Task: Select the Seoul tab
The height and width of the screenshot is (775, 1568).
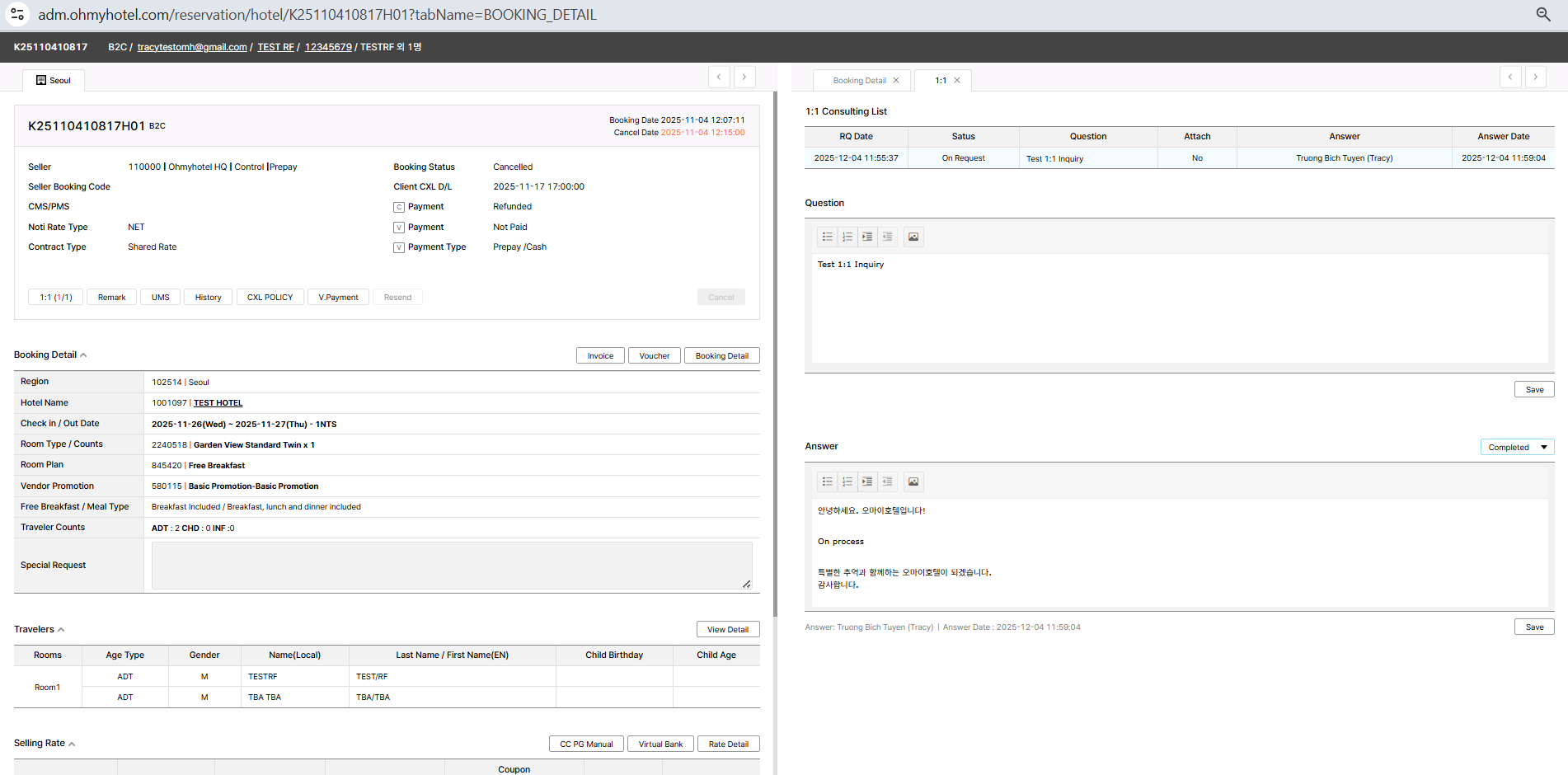Action: pos(54,81)
